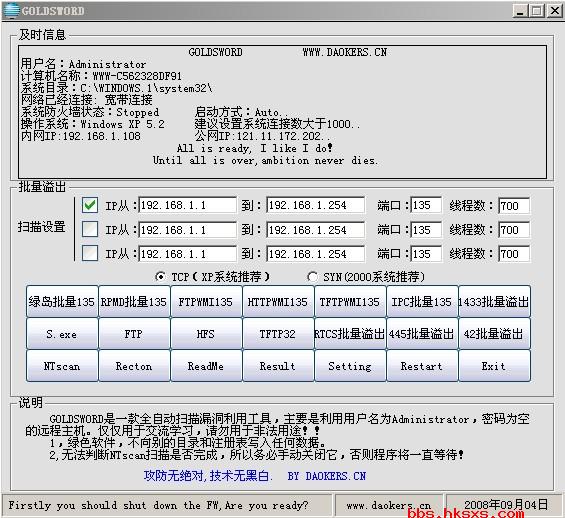The height and width of the screenshot is (518, 565).
Task: Click the 操作系统: Windows XP 5.2 text
Action: 93,124
